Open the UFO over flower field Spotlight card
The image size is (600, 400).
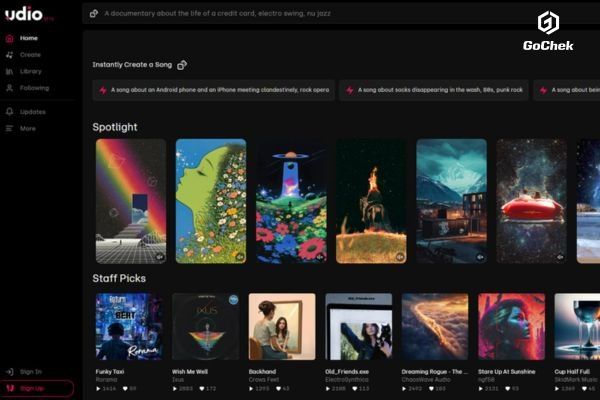point(291,201)
